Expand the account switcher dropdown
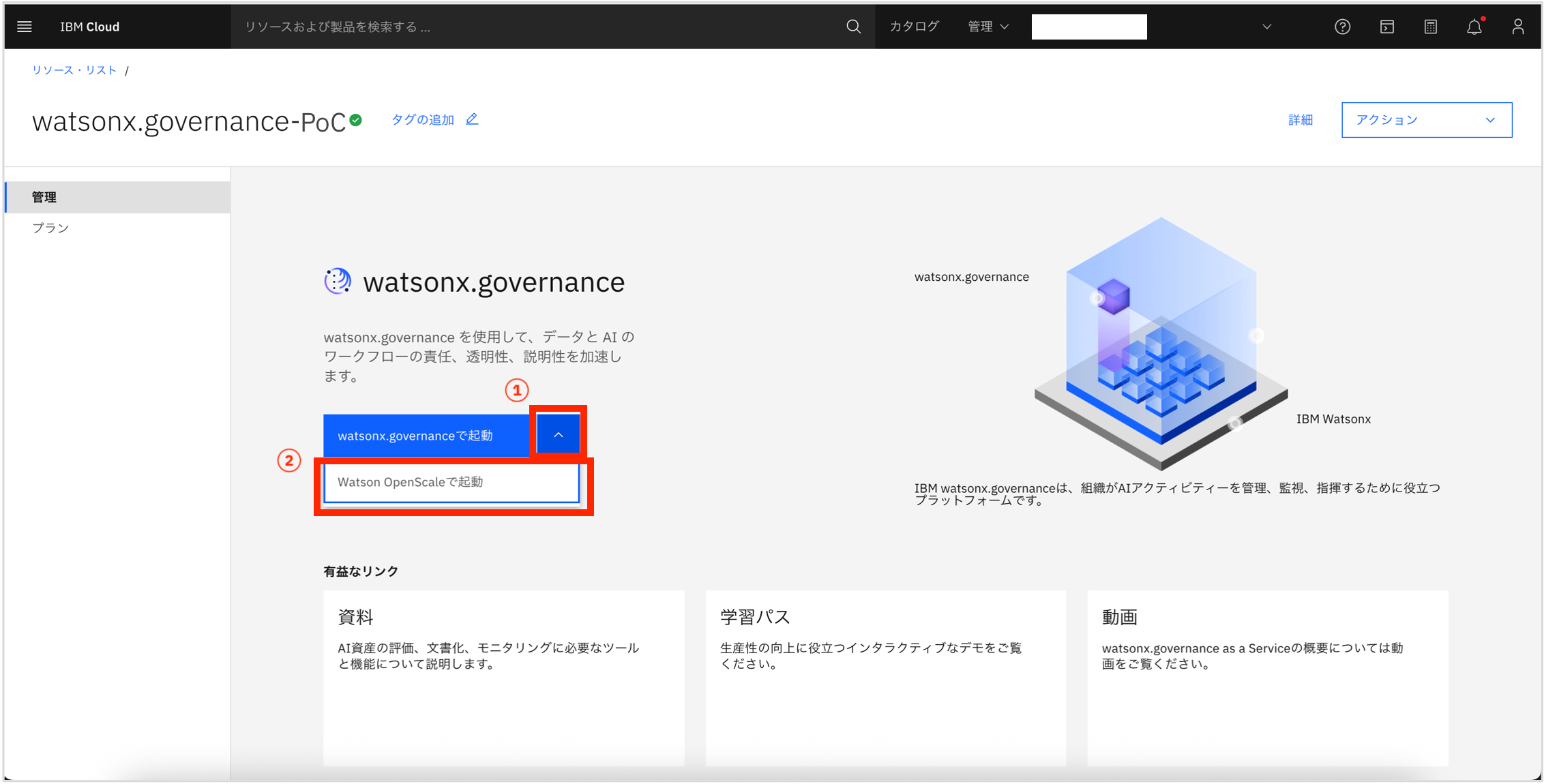 click(1266, 27)
